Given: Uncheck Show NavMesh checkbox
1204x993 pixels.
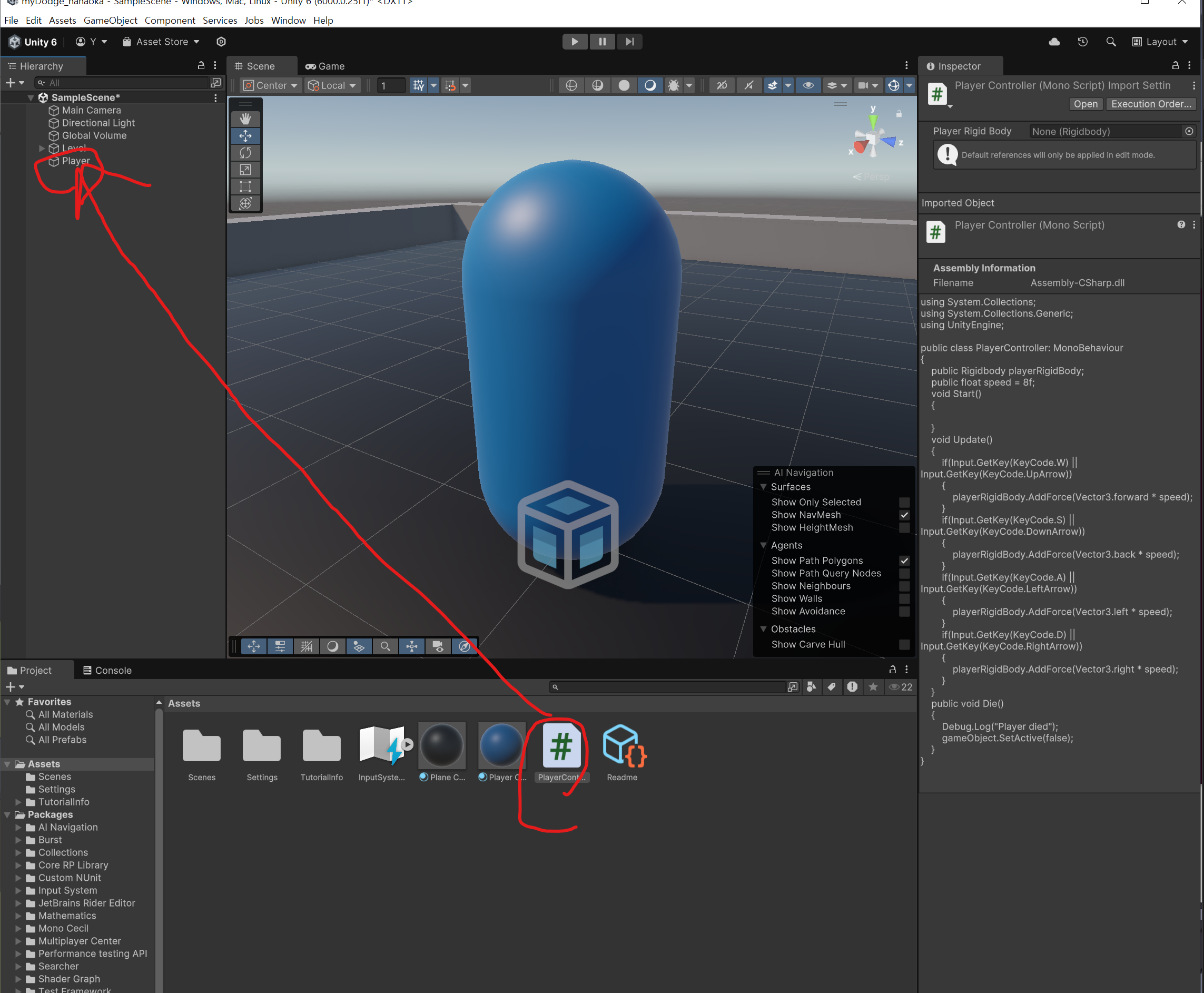Looking at the screenshot, I should coord(904,515).
